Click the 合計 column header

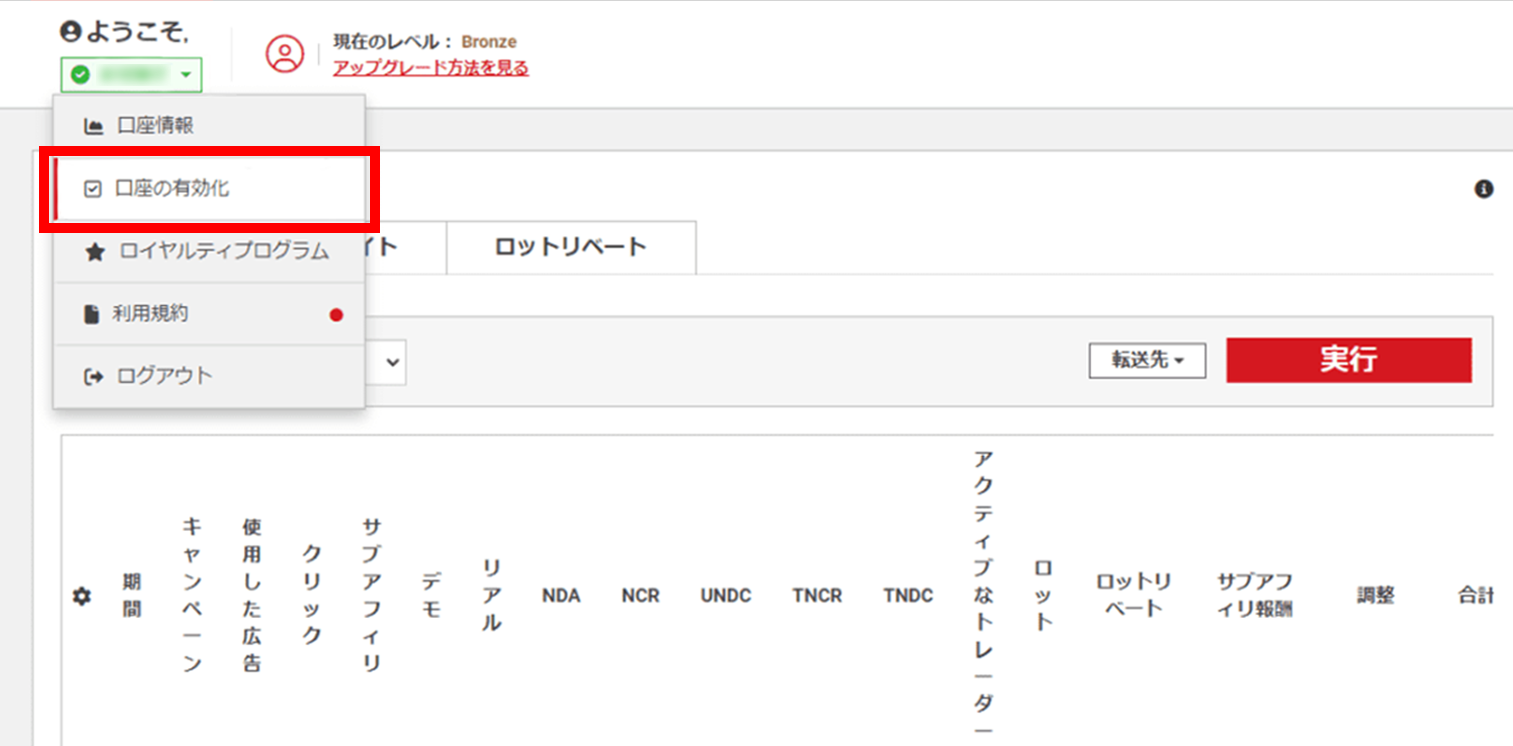(x=1474, y=596)
